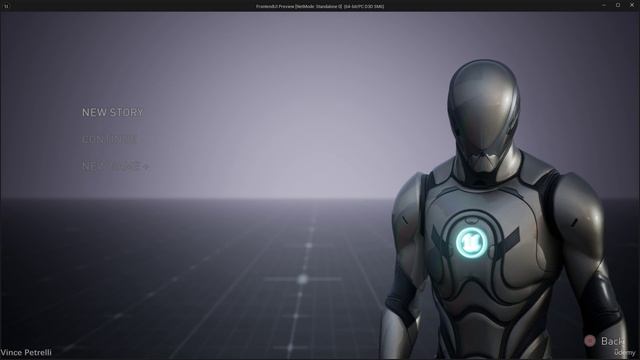The image size is (640, 360).
Task: Select the faded NEW GAME+ option
Action: pyautogui.click(x=116, y=166)
